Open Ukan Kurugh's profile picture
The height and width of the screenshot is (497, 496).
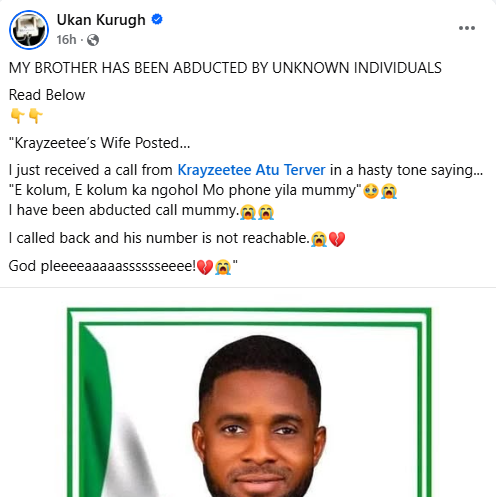[x=29, y=30]
